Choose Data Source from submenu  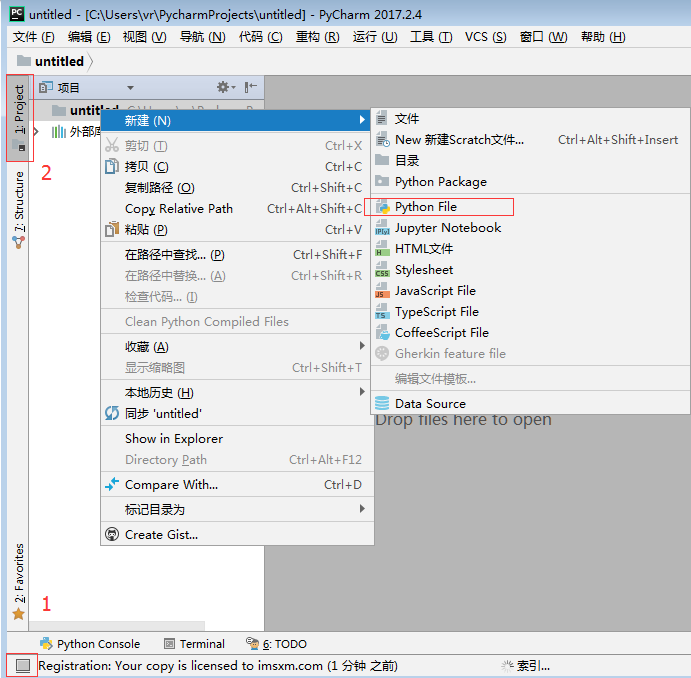530,404
